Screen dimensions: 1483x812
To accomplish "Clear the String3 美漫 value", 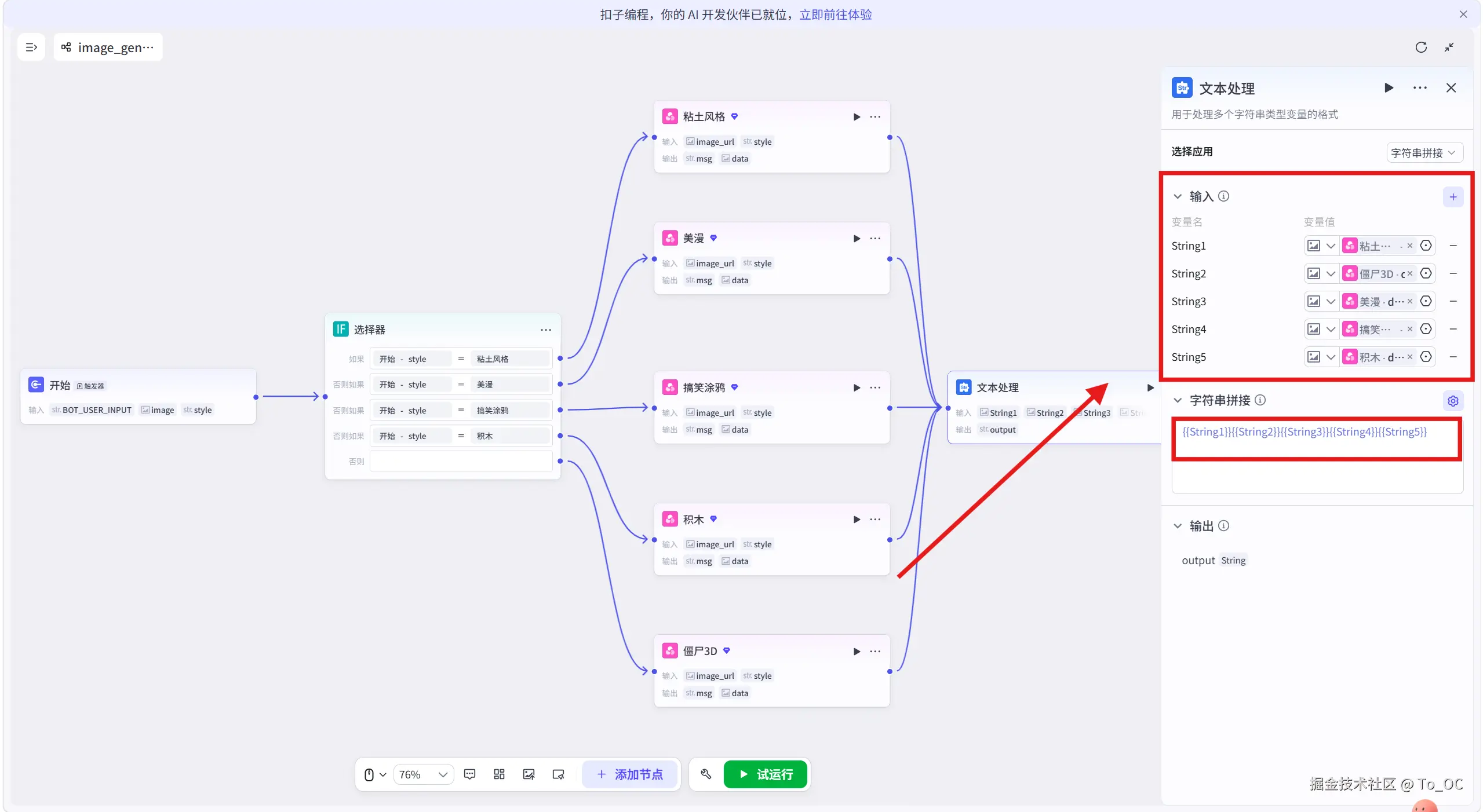I will click(x=1410, y=301).
